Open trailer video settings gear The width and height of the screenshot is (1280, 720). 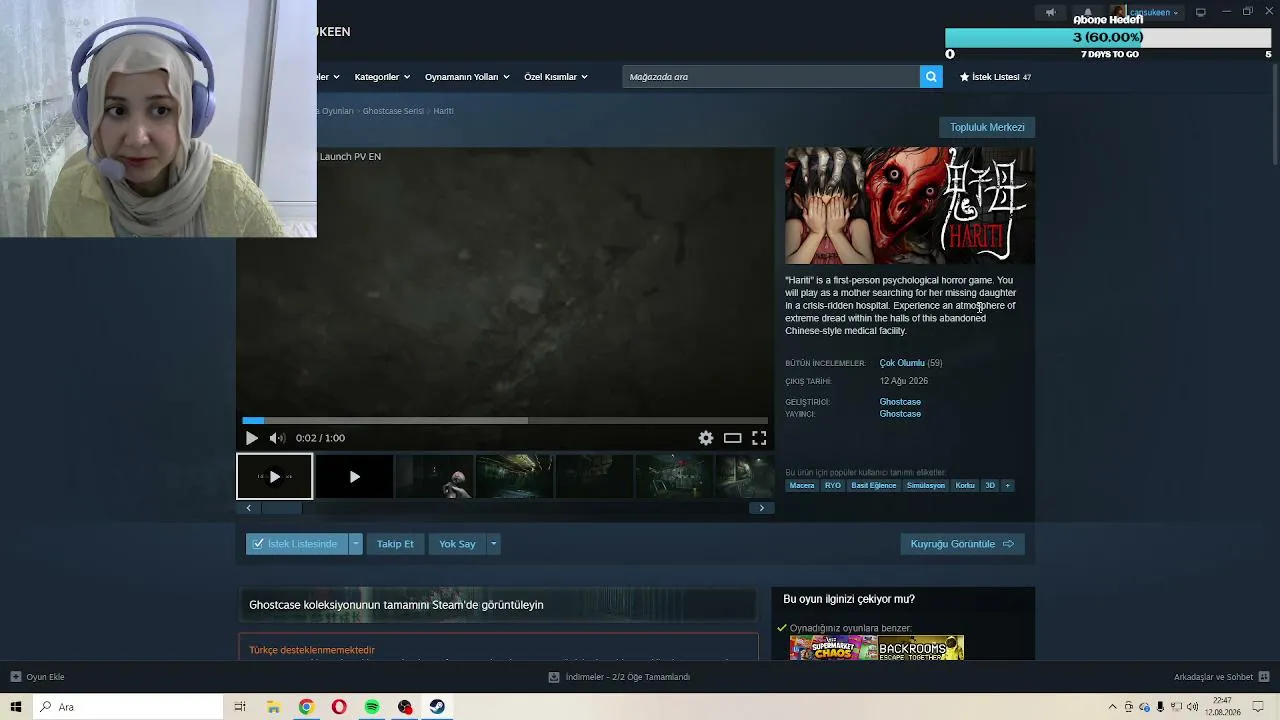(x=706, y=438)
